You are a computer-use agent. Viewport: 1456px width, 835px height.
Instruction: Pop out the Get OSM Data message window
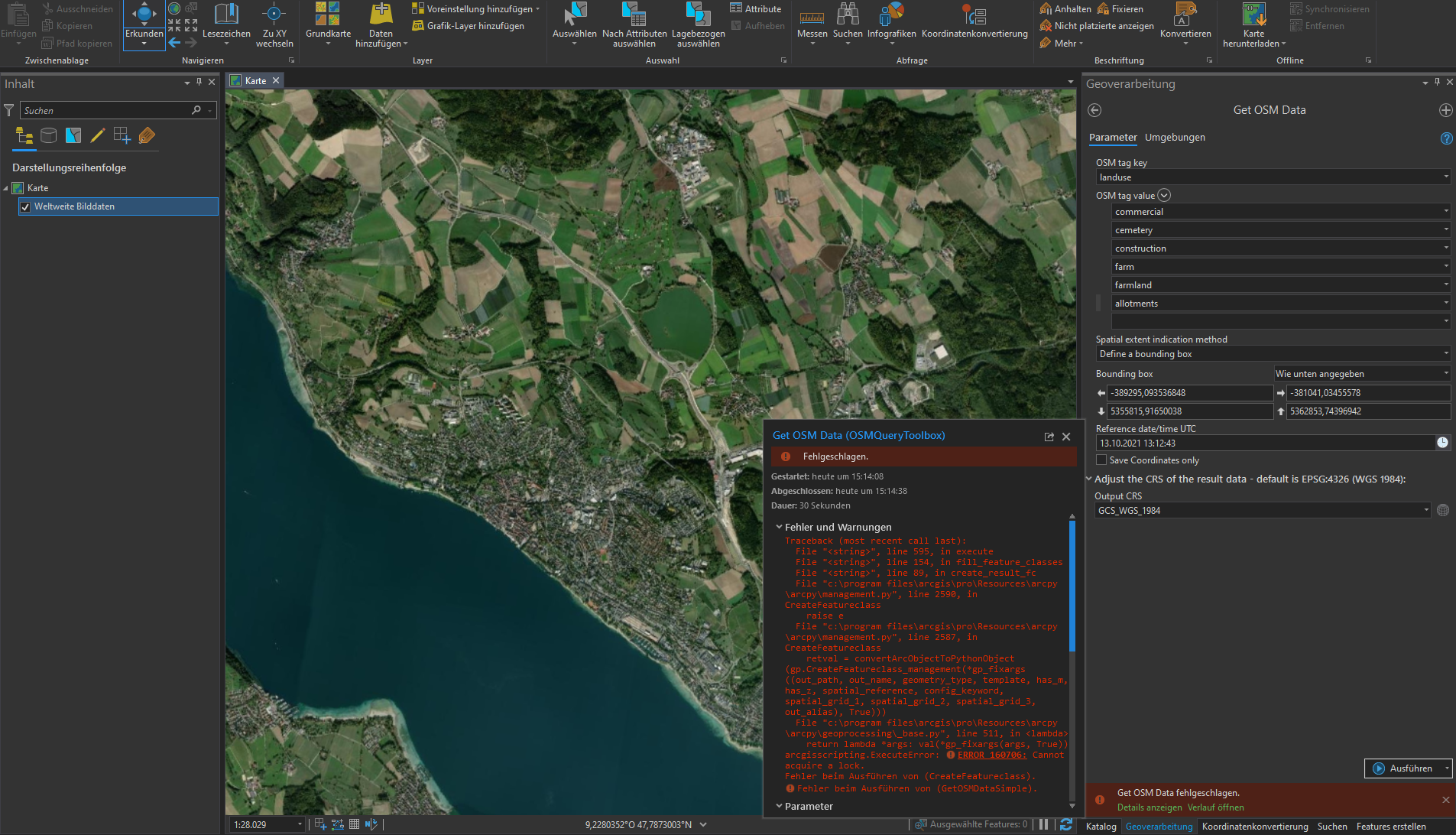click(x=1049, y=437)
